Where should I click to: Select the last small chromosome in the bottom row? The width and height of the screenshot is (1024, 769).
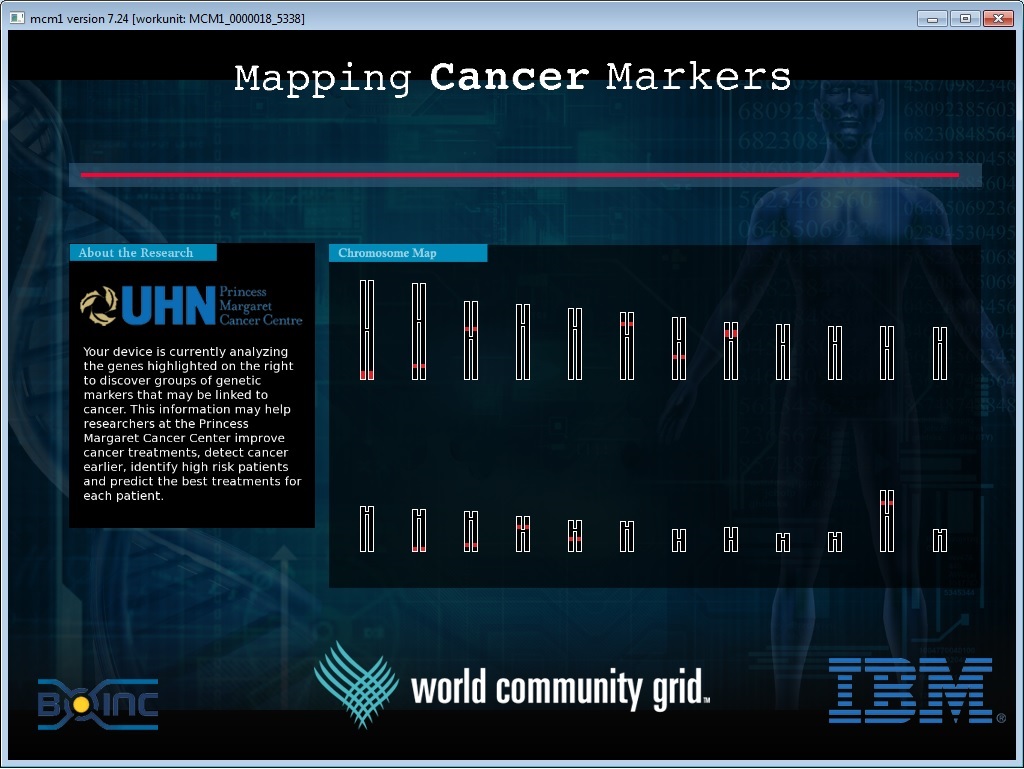[x=940, y=541]
